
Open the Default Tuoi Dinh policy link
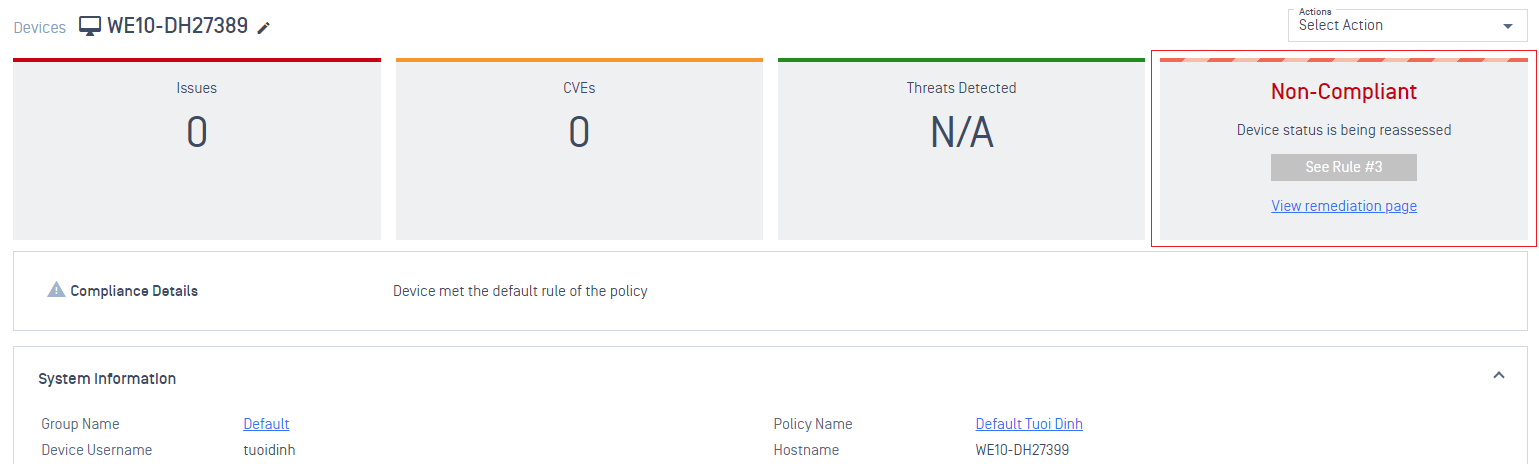tap(1029, 424)
